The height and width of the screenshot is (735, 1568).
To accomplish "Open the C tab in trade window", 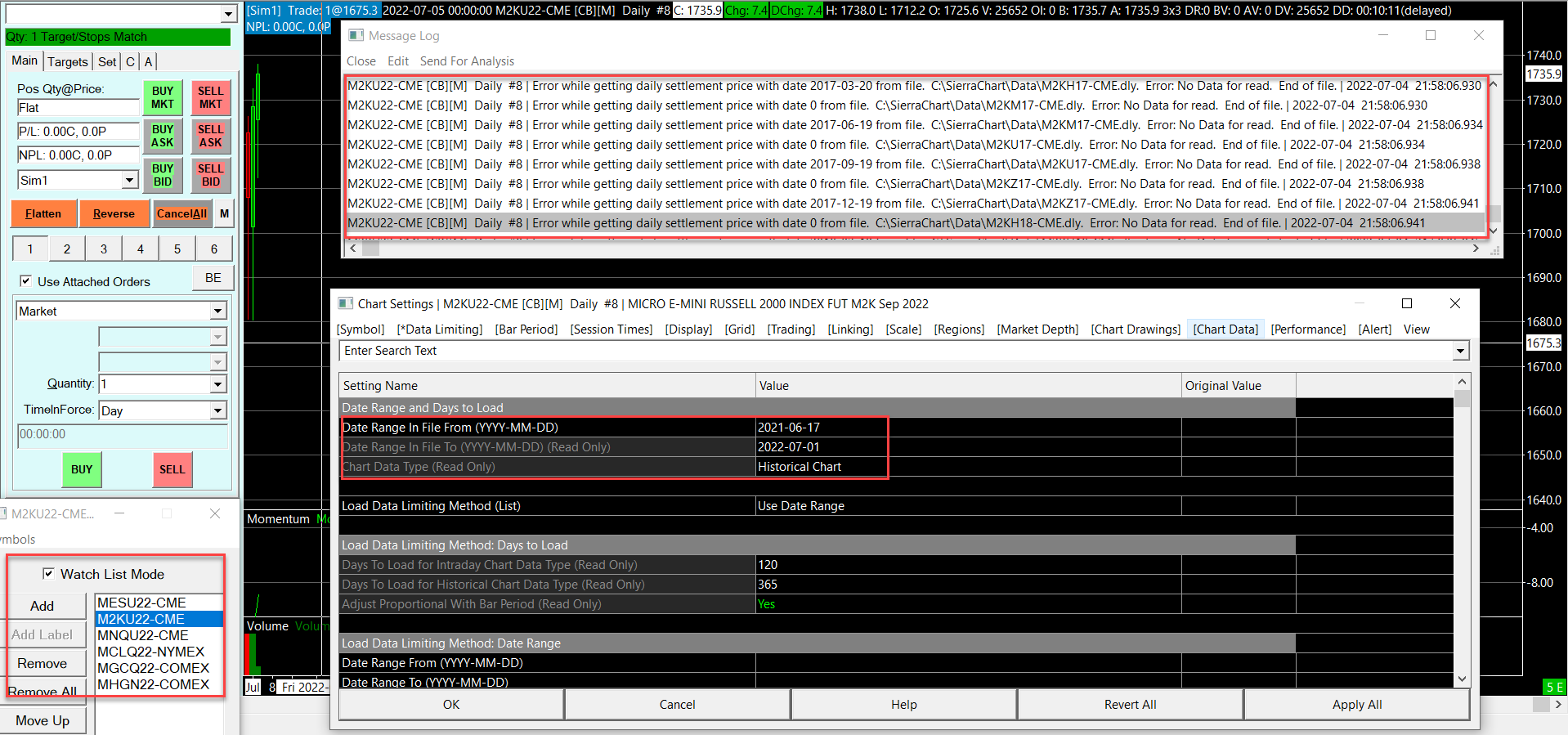I will (x=130, y=61).
